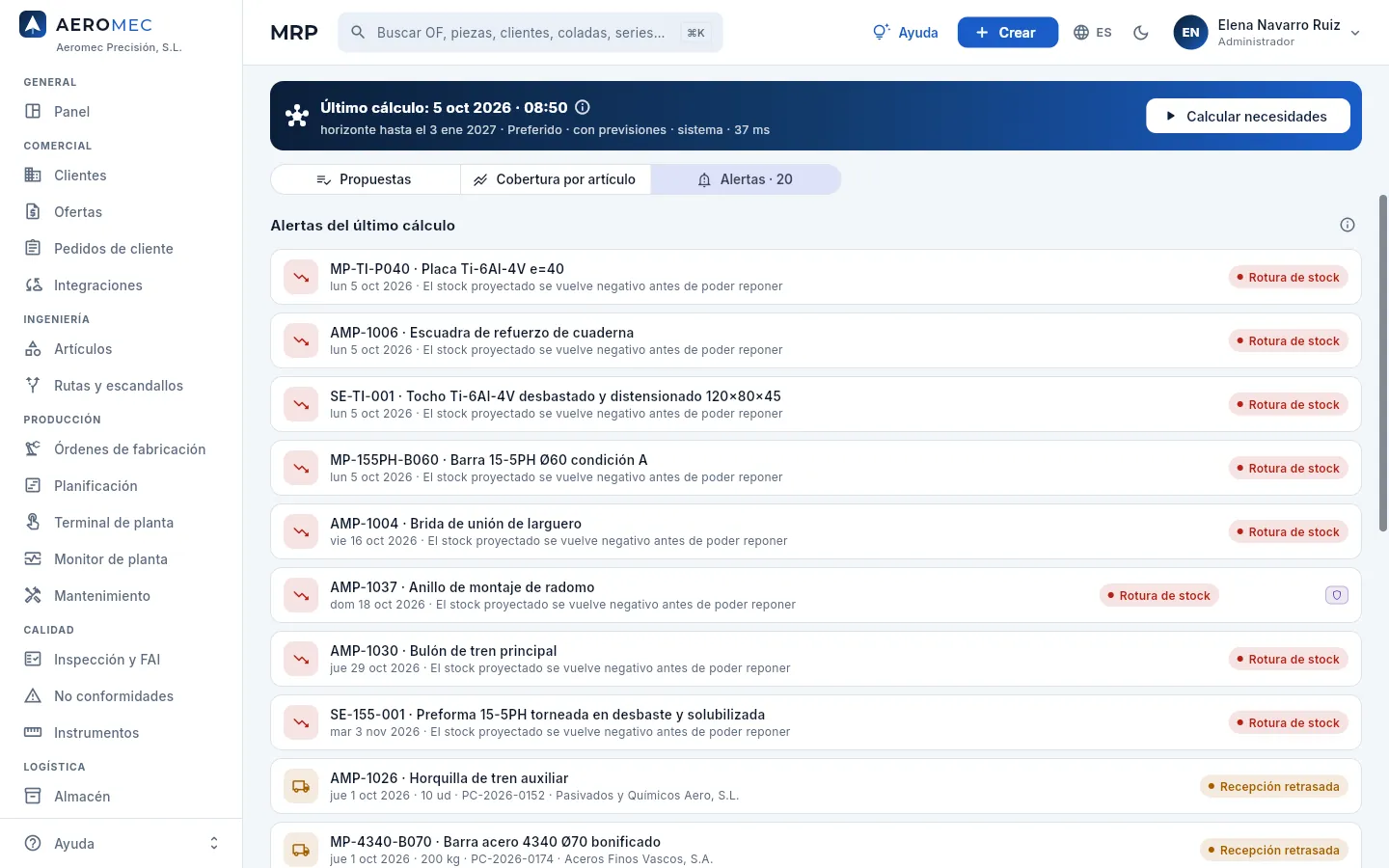Viewport: 1389px width, 868px height.
Task: Open Terminal de planta touch icon
Action: (x=33, y=522)
